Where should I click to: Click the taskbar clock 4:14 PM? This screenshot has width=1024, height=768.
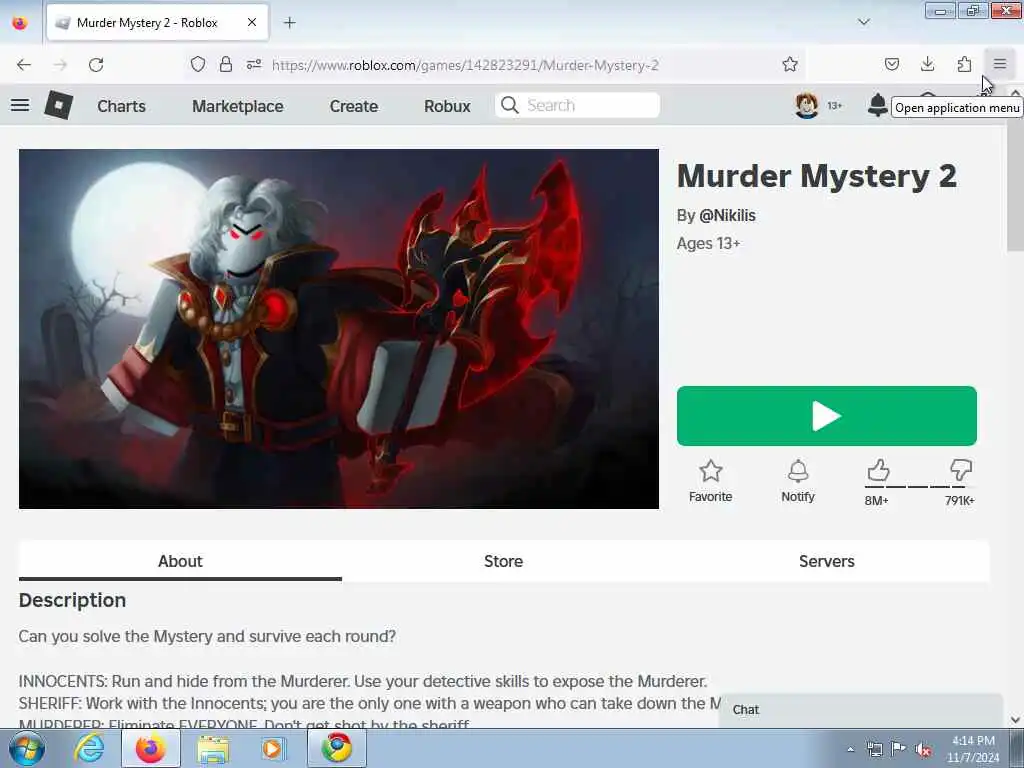(x=973, y=741)
